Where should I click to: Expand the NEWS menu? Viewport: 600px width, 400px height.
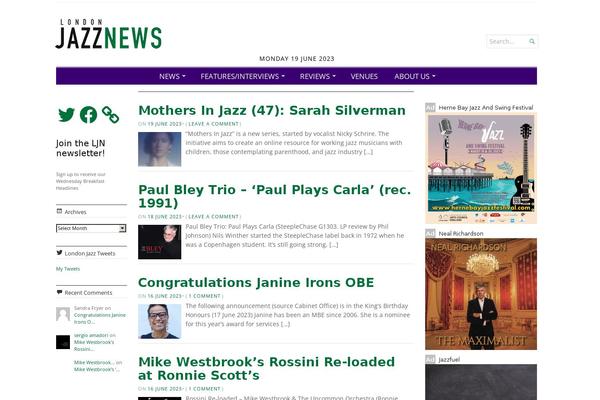click(x=172, y=76)
